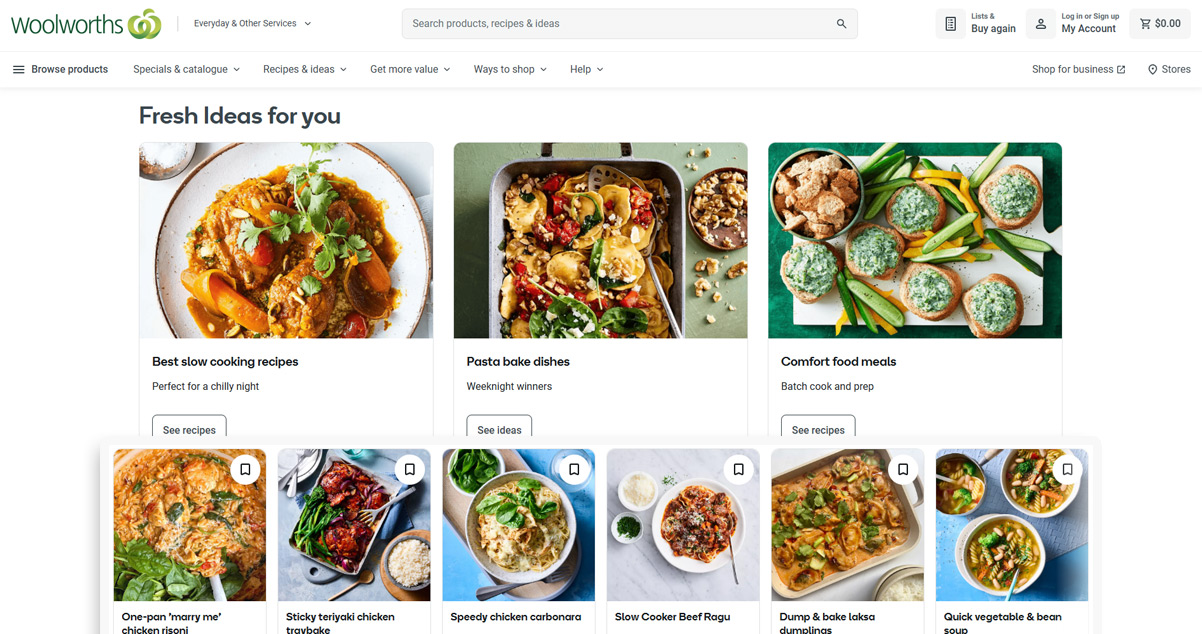This screenshot has height=634, width=1202.
Task: Open the Browse products hamburger menu
Action: (18, 69)
